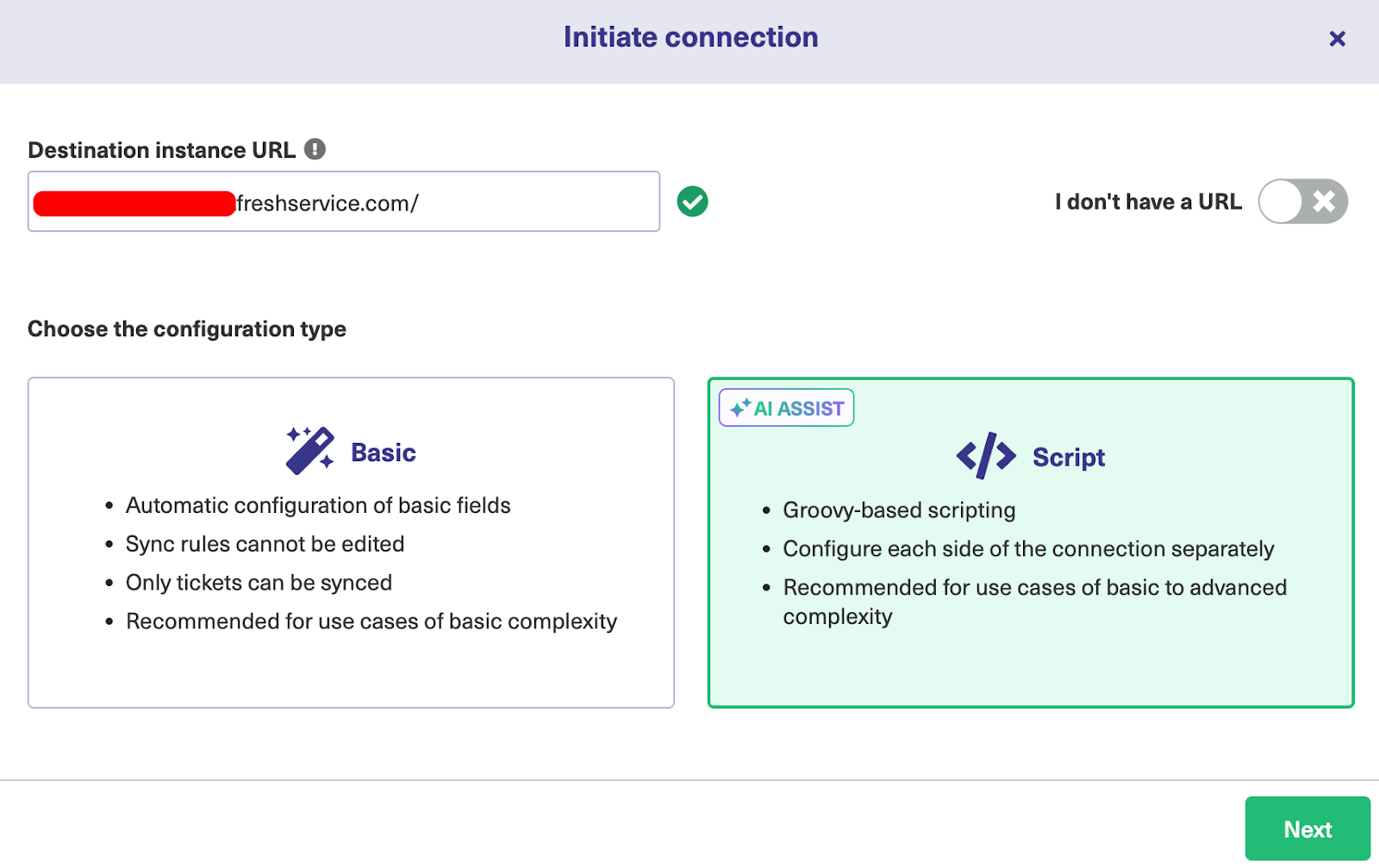1379x868 pixels.
Task: Click the "I don't have a URL" label
Action: coord(1148,202)
